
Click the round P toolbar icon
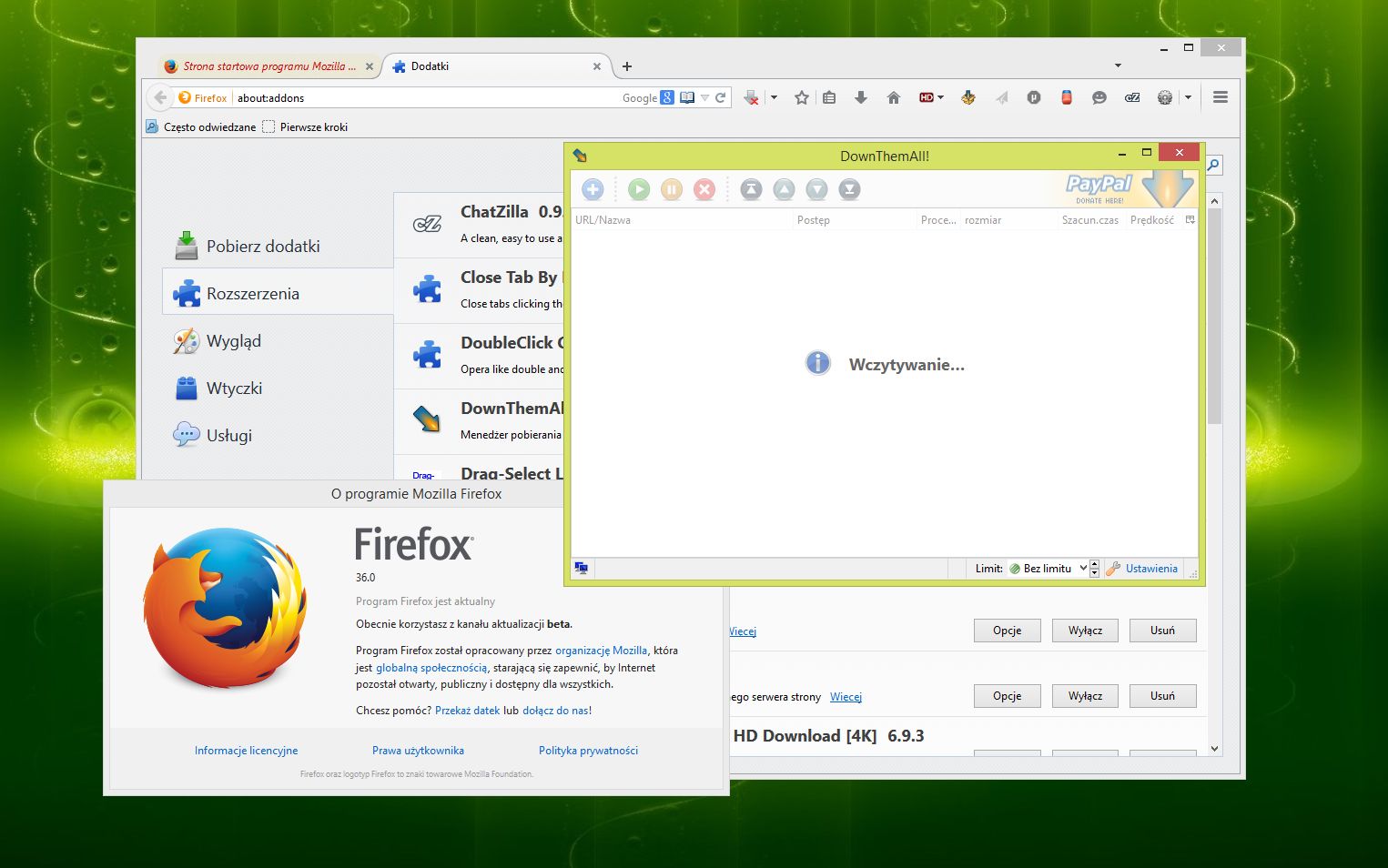[x=1034, y=97]
